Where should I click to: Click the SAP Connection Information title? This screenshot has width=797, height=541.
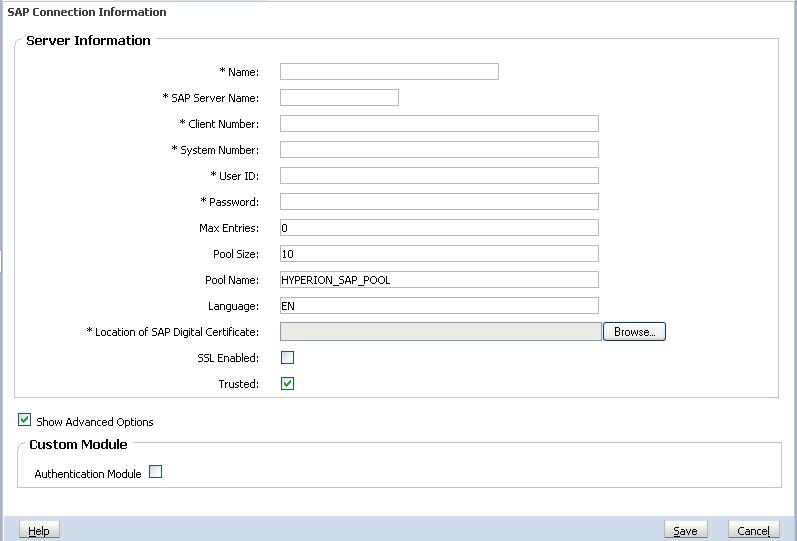(87, 12)
